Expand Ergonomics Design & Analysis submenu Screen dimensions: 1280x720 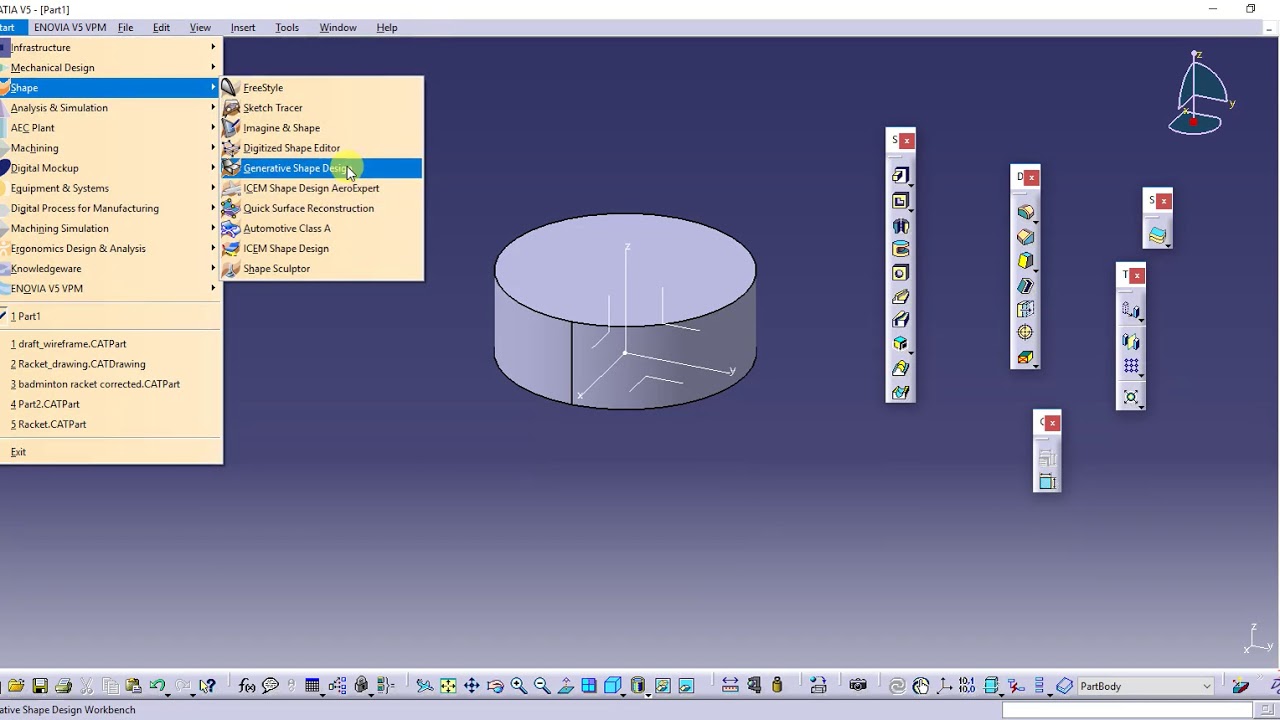(110, 248)
